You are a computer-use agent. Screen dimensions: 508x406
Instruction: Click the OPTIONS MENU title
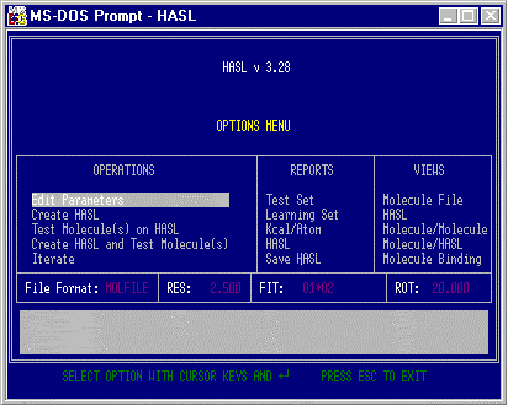point(253,126)
